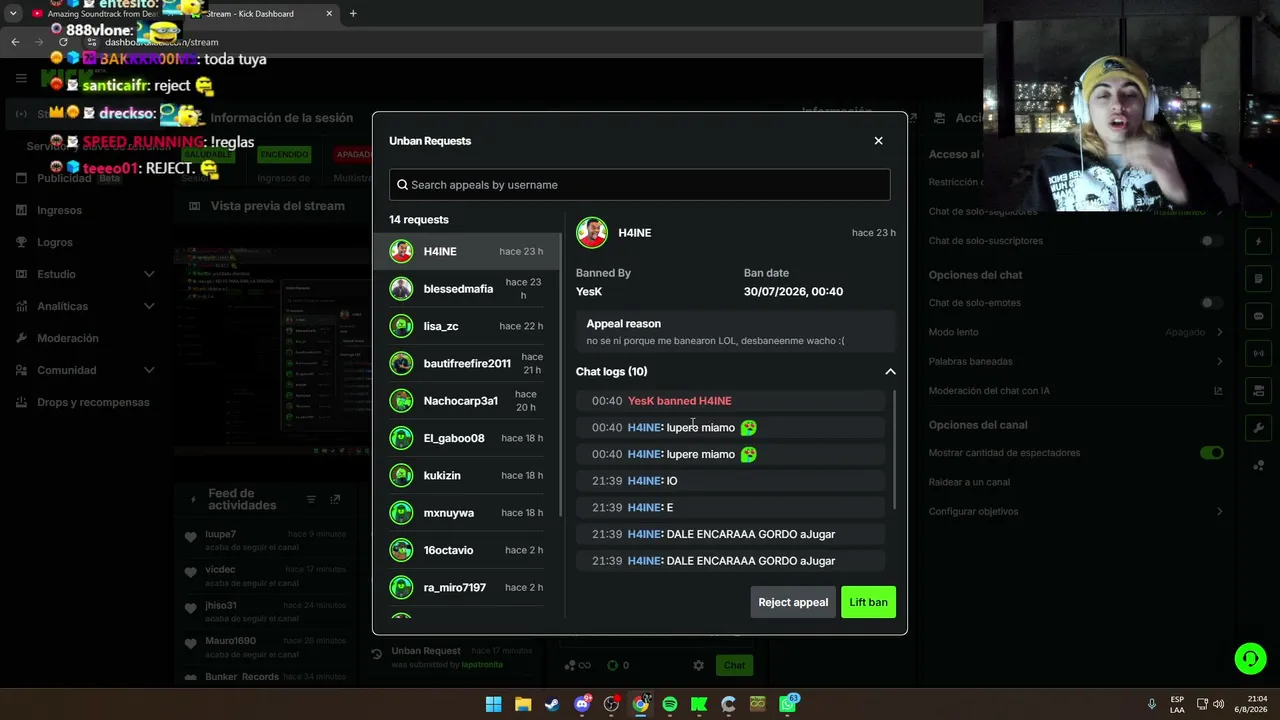Click the YesK banned-by name
1280x720 pixels.
[589, 291]
